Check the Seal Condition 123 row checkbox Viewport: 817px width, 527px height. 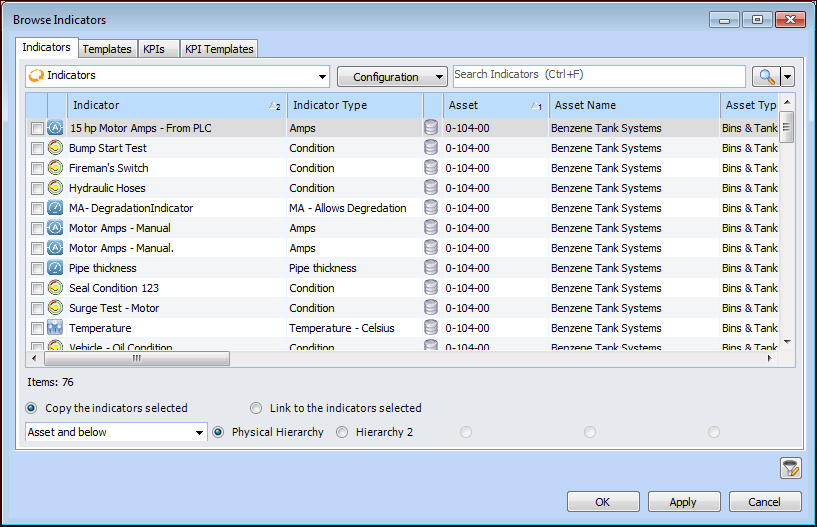pyautogui.click(x=37, y=288)
